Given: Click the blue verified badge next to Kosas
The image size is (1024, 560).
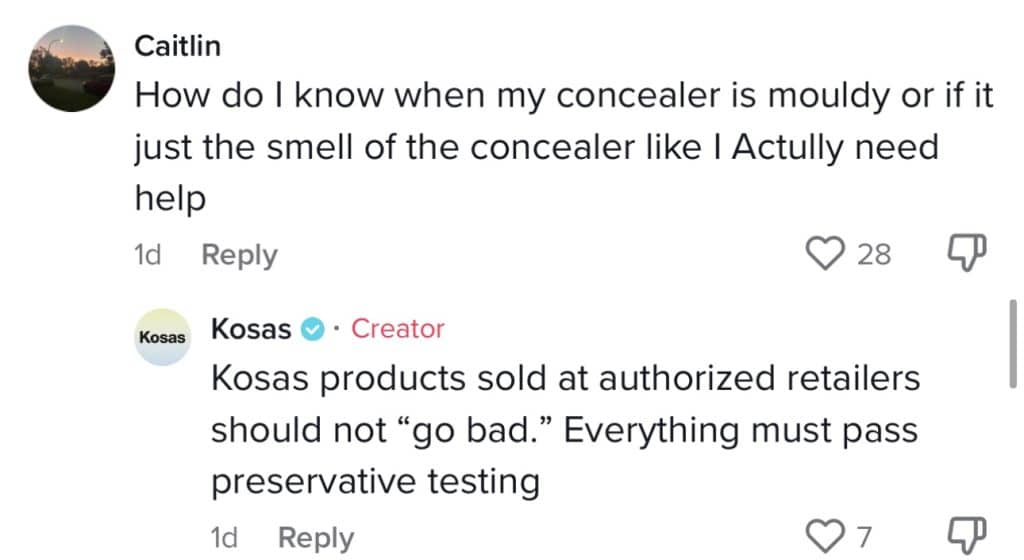Looking at the screenshot, I should 312,329.
